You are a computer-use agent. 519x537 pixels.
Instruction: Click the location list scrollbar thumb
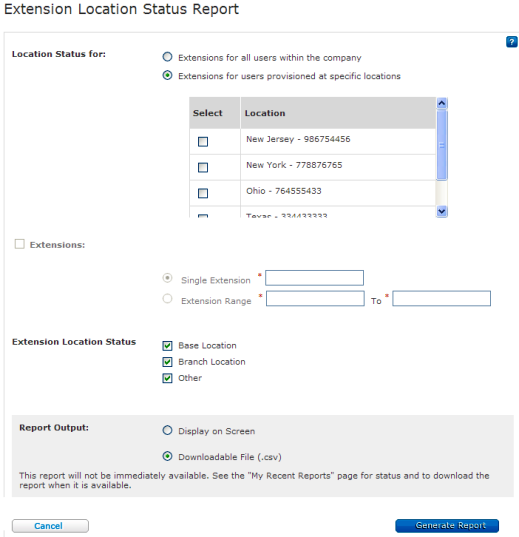(442, 145)
